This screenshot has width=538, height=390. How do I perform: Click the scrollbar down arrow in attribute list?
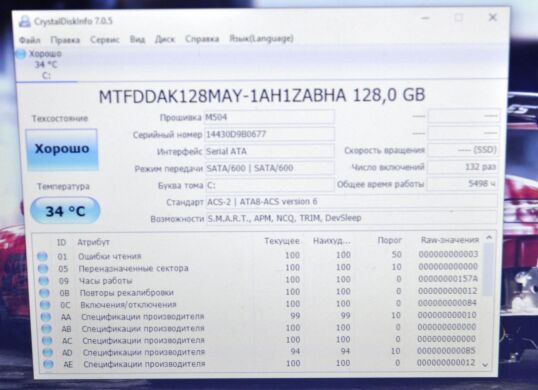pos(485,365)
